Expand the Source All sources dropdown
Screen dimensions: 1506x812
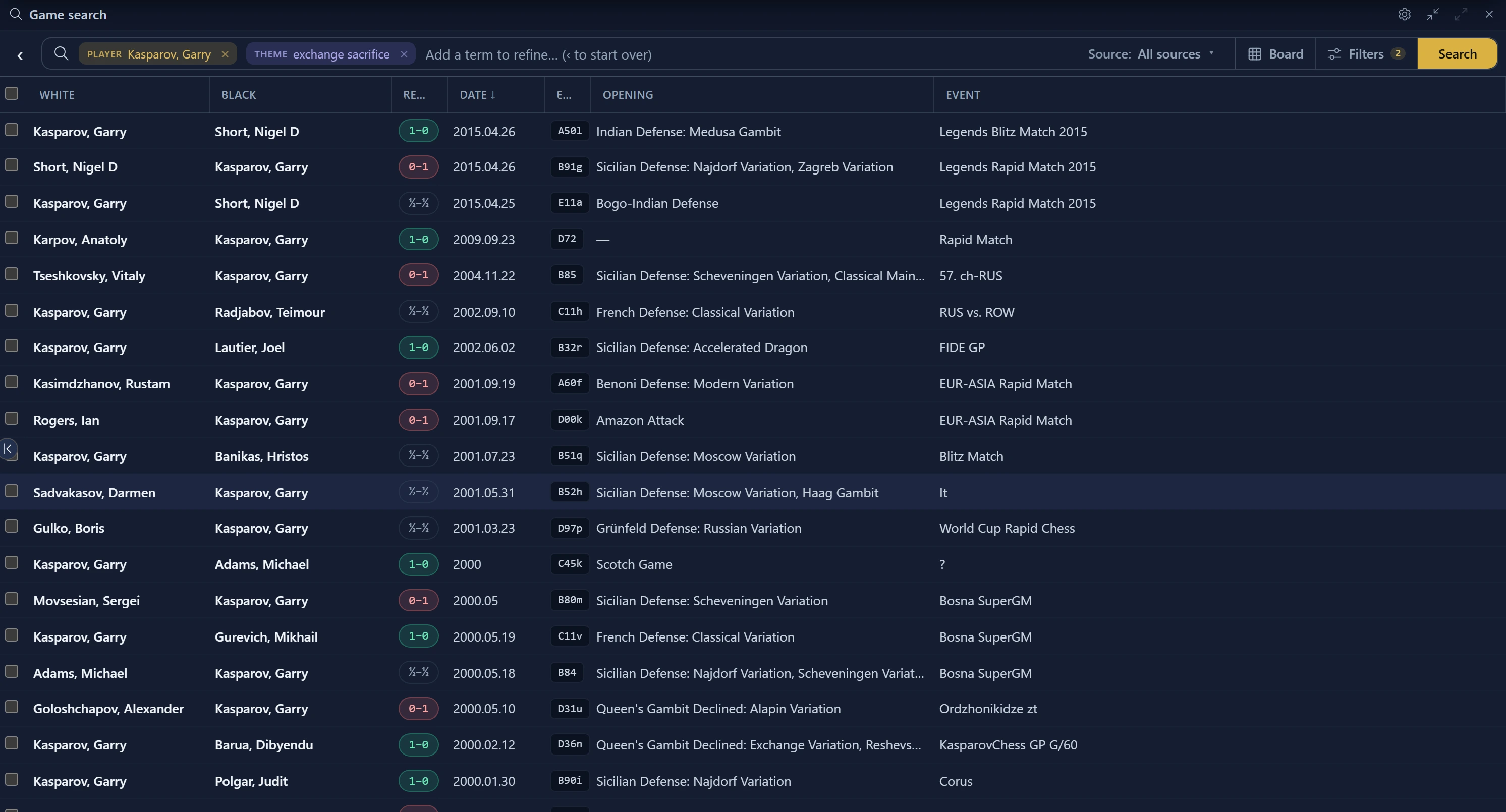(1151, 54)
